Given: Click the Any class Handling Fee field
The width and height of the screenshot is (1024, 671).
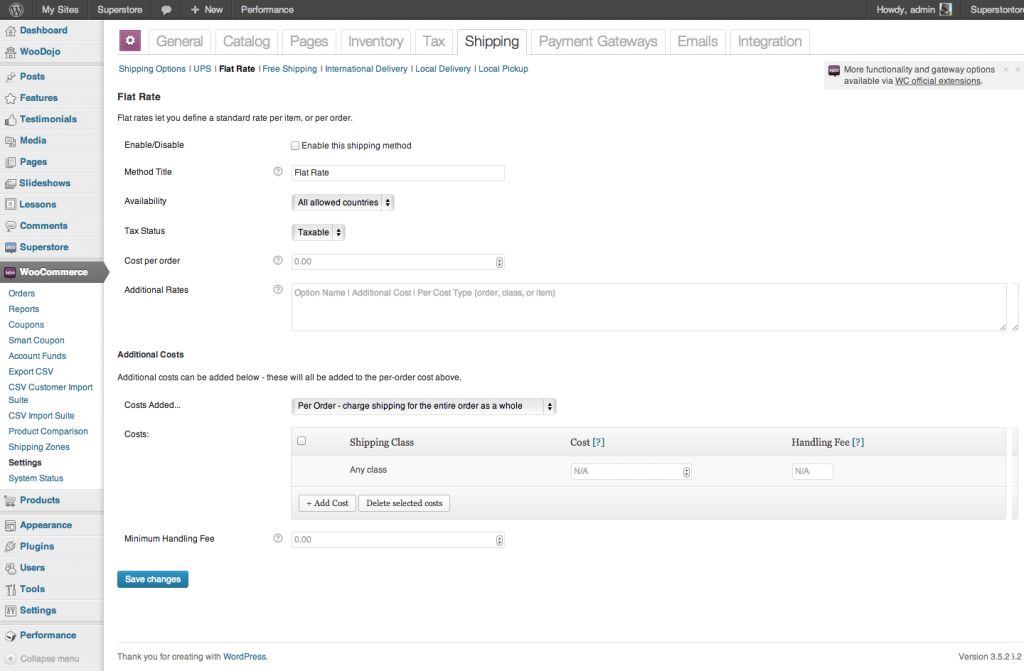Looking at the screenshot, I should 812,471.
